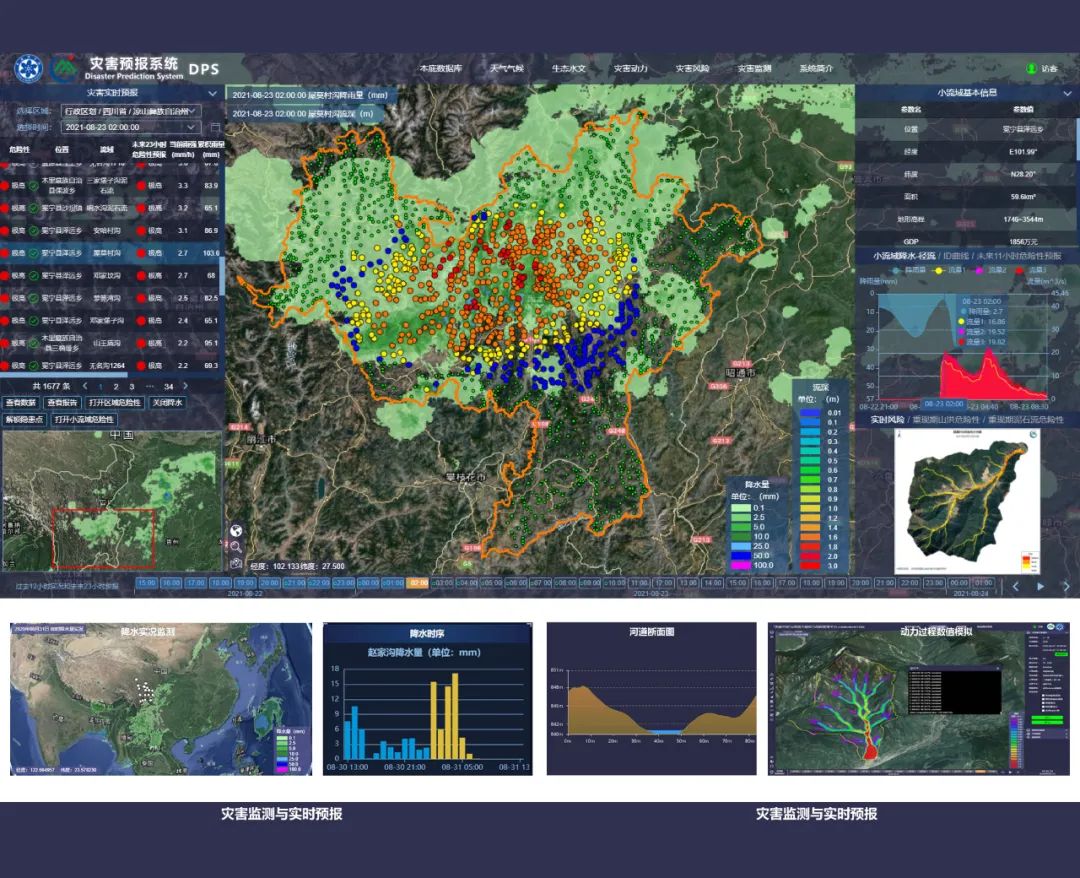Toggle the magenta 流量2 legend marker
1080x878 pixels.
click(979, 271)
